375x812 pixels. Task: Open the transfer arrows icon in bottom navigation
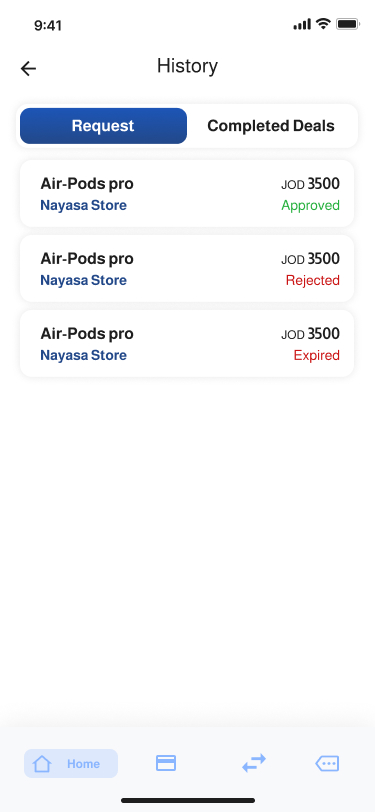pyautogui.click(x=254, y=763)
